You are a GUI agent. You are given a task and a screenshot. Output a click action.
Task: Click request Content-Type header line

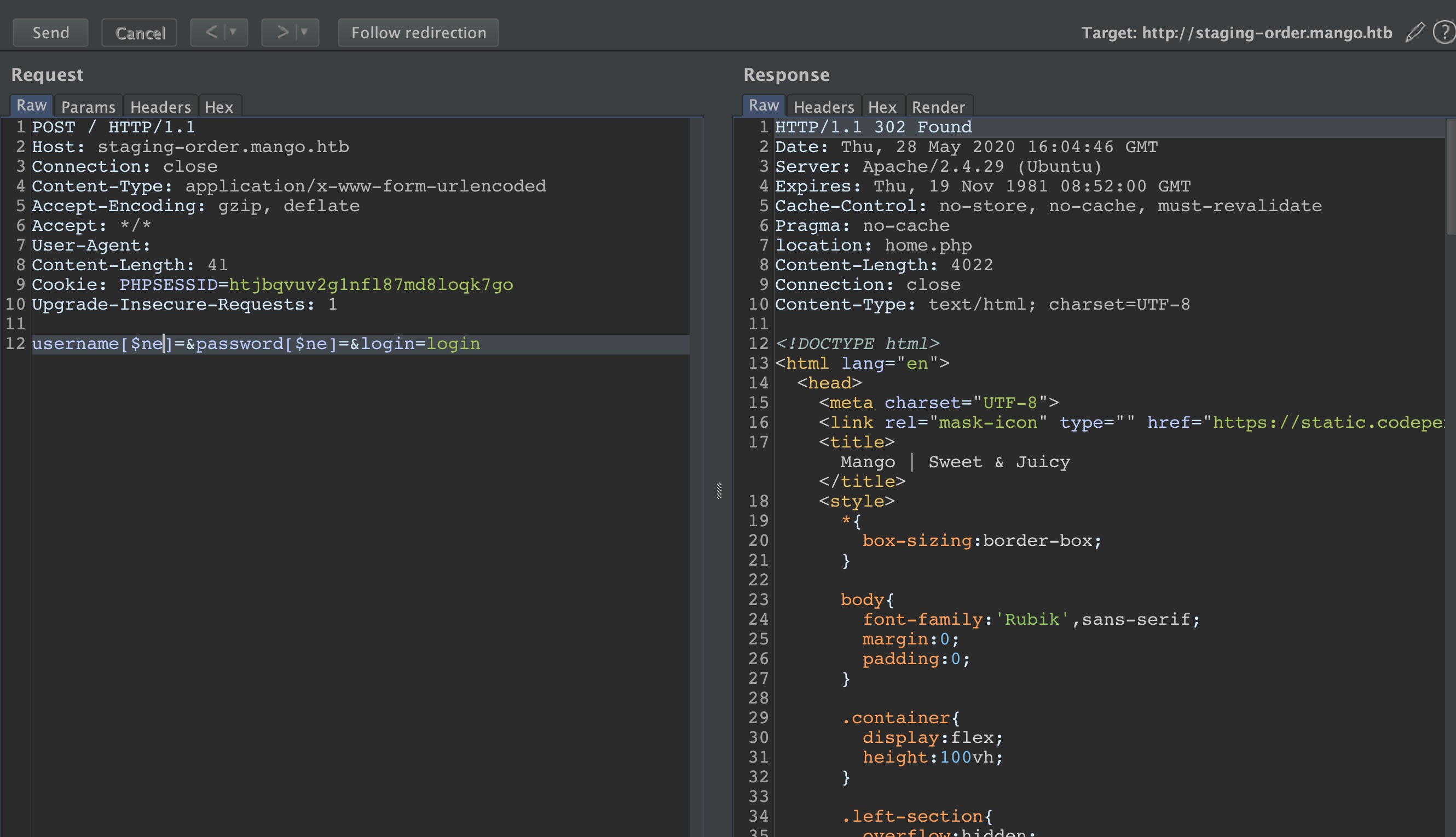pyautogui.click(x=288, y=186)
